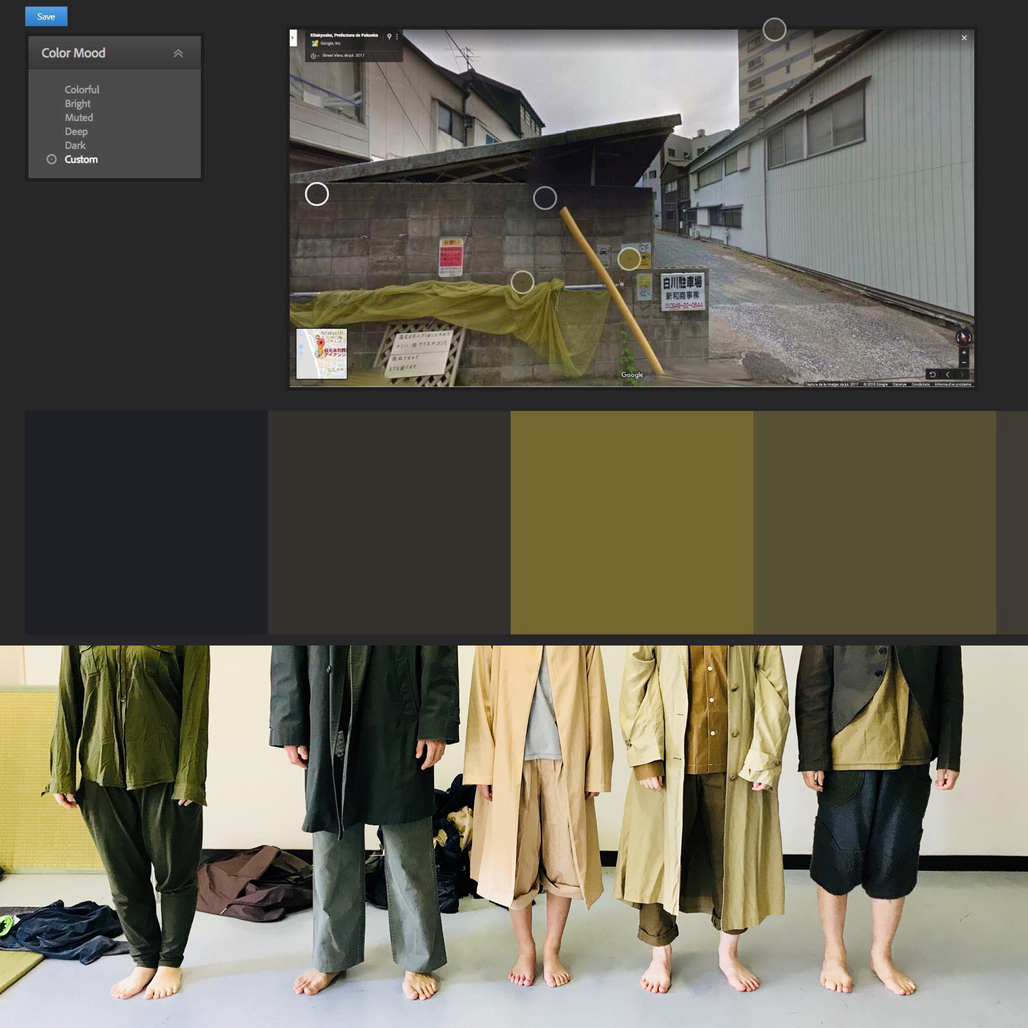Select the picker circle on the left concrete wall
This screenshot has height=1028, width=1028.
(x=317, y=194)
